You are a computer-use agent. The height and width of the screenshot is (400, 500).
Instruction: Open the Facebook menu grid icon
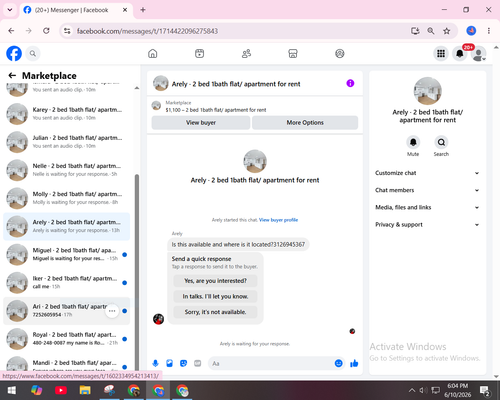click(x=441, y=53)
